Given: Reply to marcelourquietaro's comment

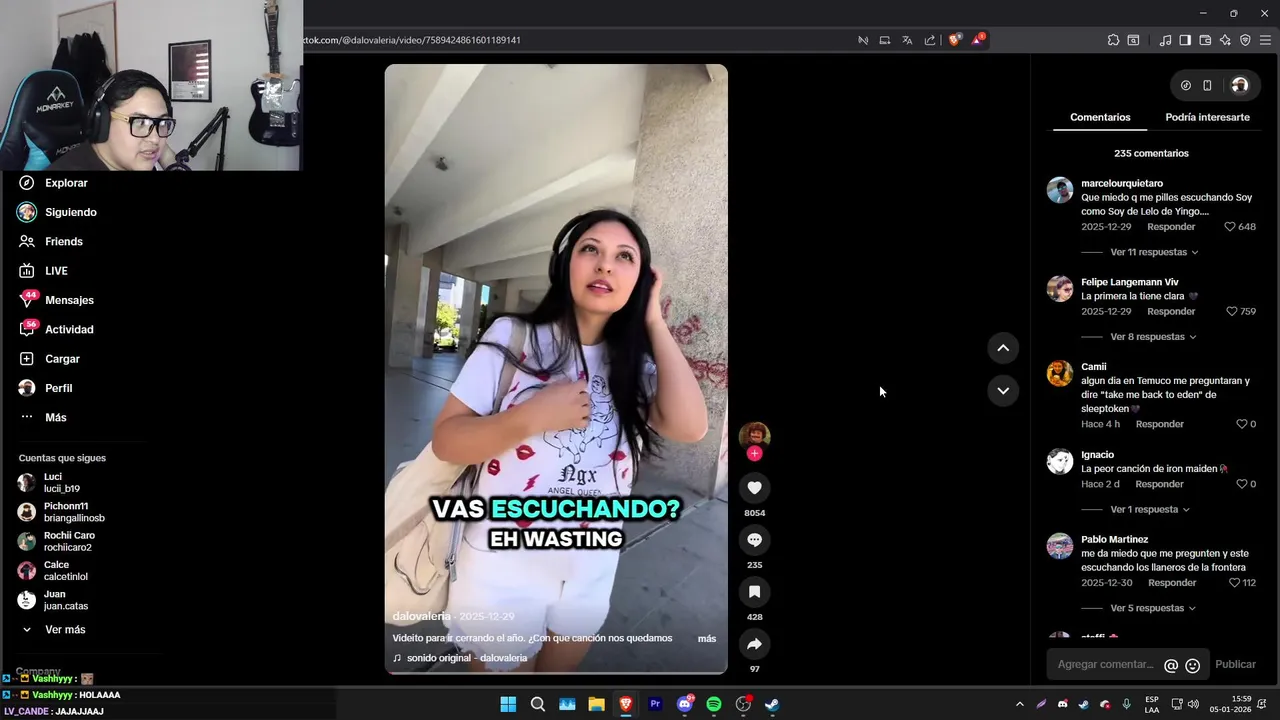Looking at the screenshot, I should pyautogui.click(x=1171, y=227).
